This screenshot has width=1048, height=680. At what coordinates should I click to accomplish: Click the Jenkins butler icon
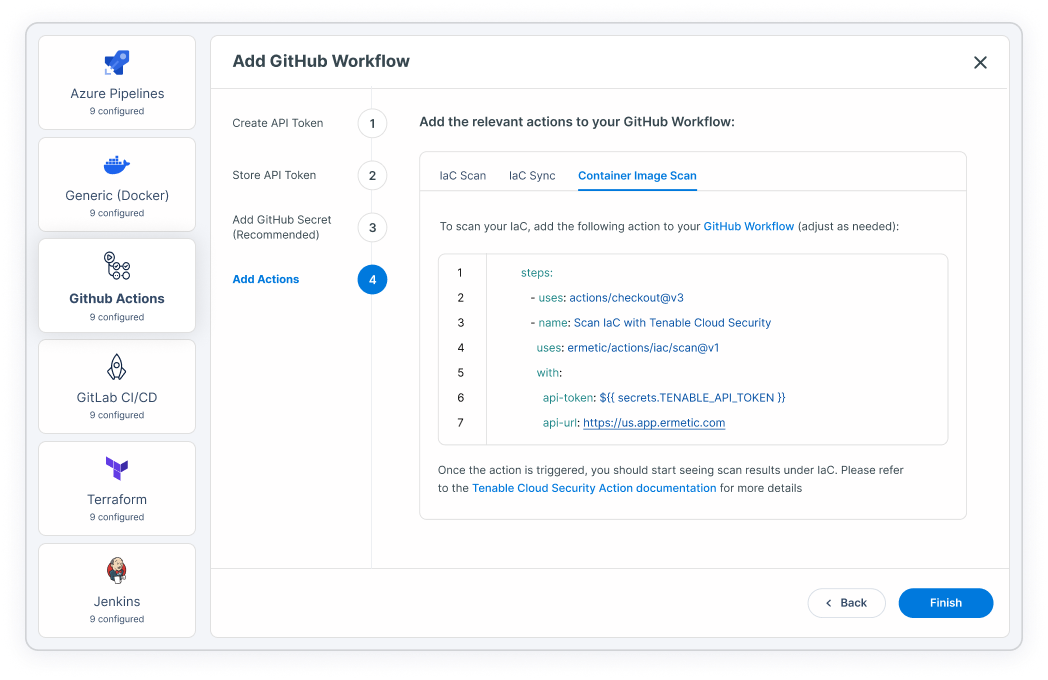117,570
